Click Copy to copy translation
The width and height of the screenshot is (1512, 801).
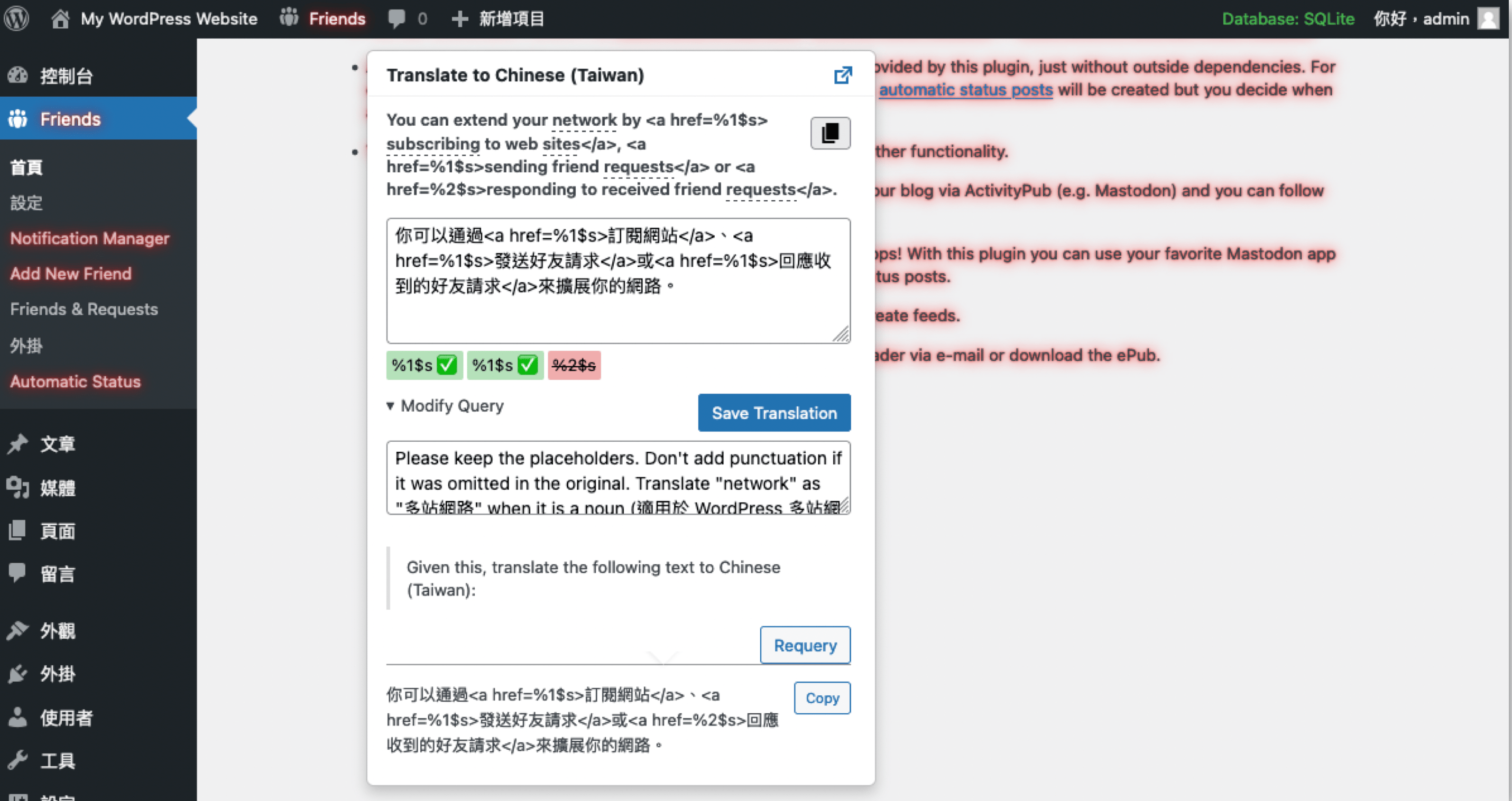click(x=822, y=697)
